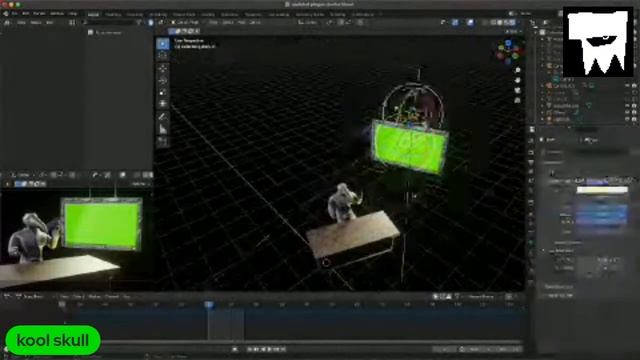Switch to the Animation workspace tab
Image resolution: width=640 pixels, height=360 pixels.
pos(230,14)
